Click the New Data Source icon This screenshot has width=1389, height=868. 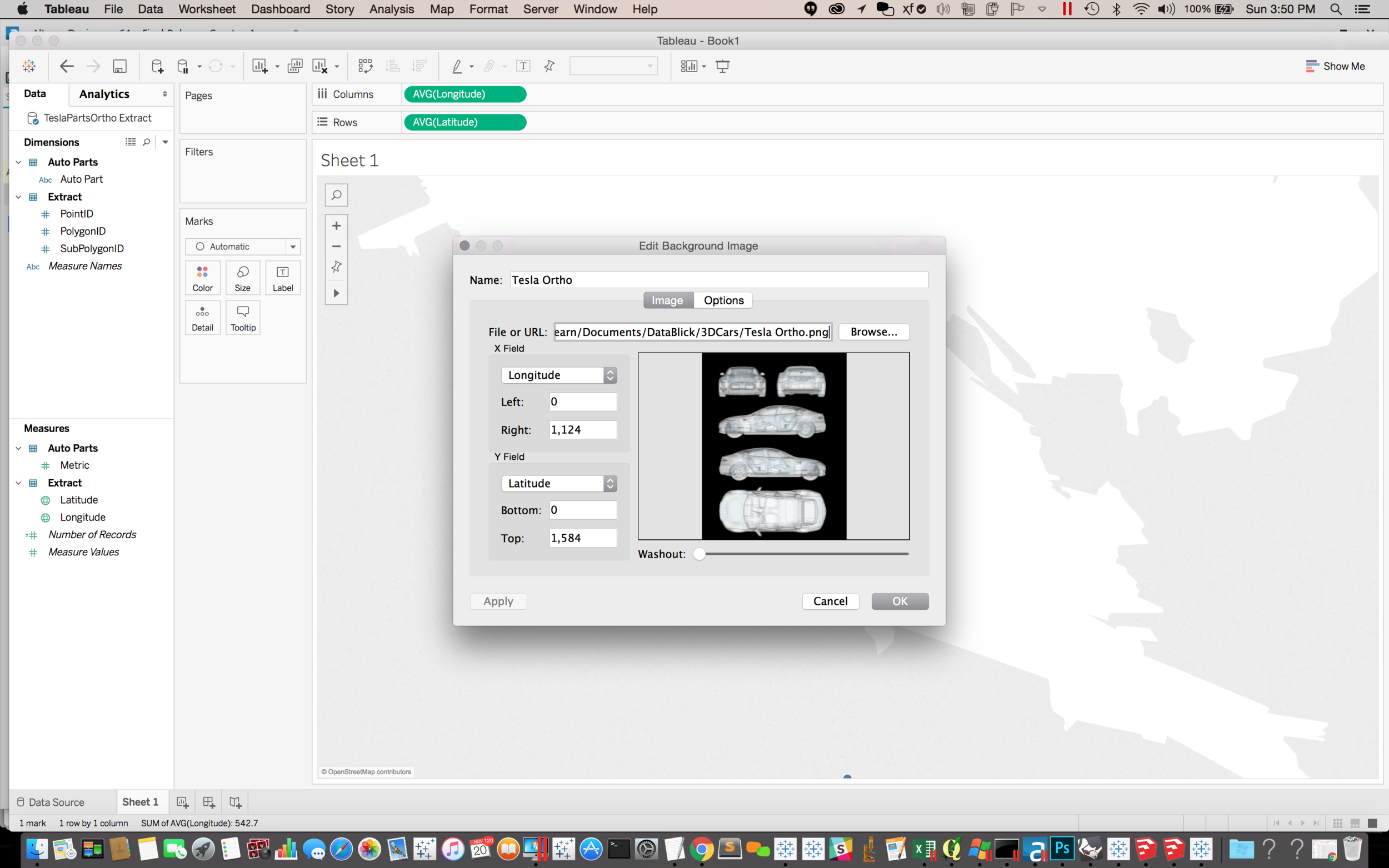pyautogui.click(x=157, y=66)
